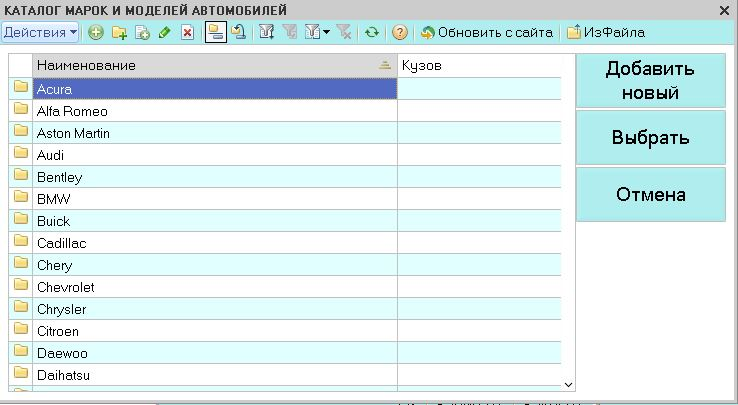Image resolution: width=738 pixels, height=405 pixels.
Task: Click ИзФайла toolbar button
Action: 606,32
